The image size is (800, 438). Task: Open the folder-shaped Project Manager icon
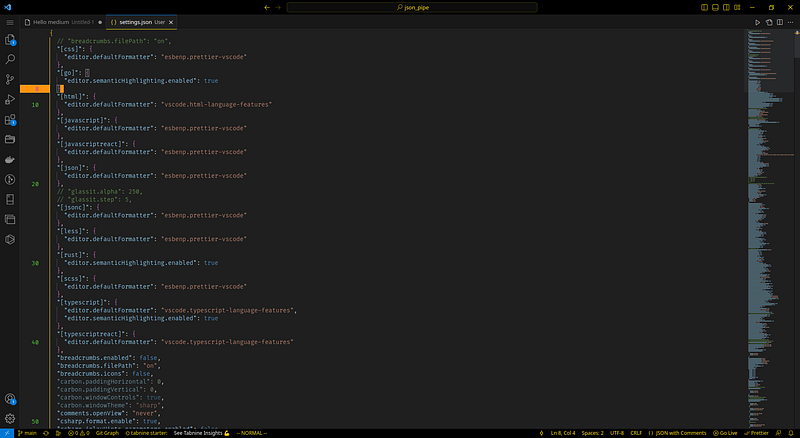click(10, 139)
